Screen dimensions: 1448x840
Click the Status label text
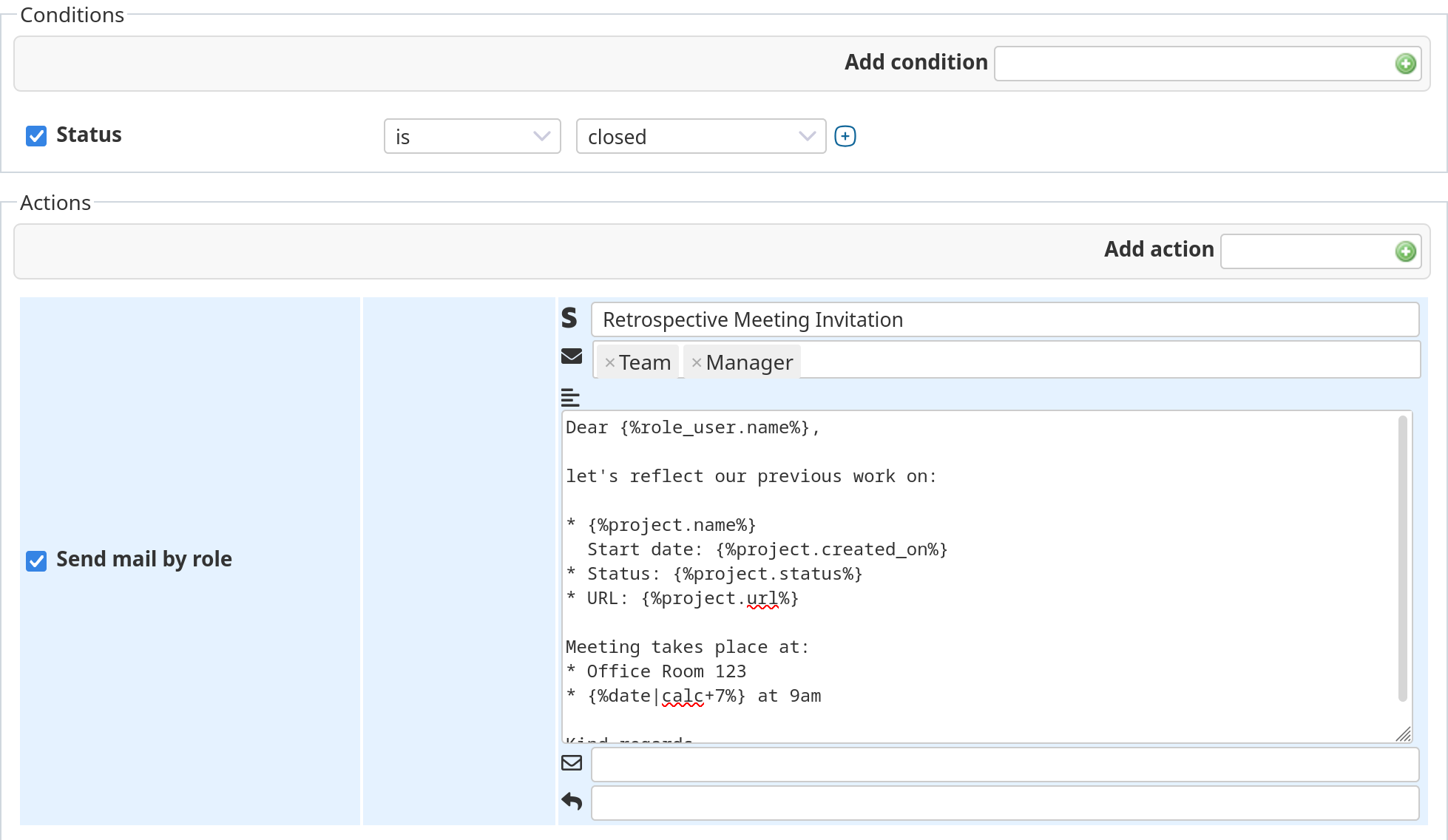click(x=89, y=135)
